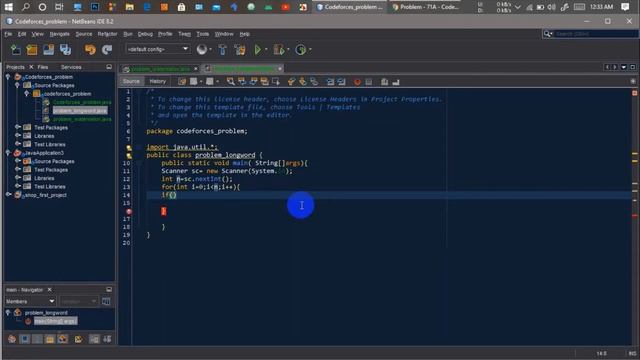Click the Find Selection magnifier icon
This screenshot has width=640, height=360.
(231, 82)
